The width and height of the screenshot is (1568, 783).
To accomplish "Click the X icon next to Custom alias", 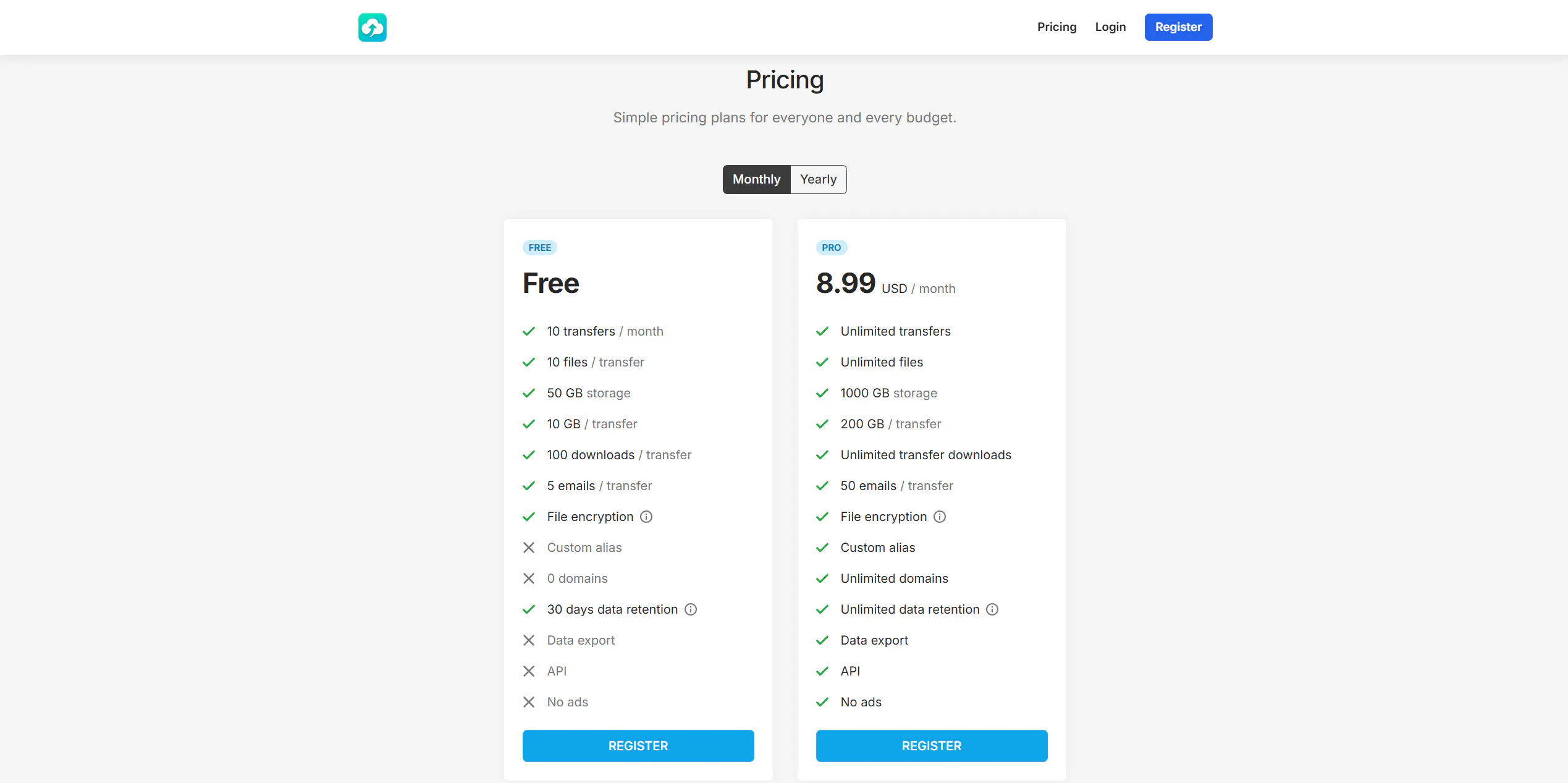I will click(x=529, y=548).
